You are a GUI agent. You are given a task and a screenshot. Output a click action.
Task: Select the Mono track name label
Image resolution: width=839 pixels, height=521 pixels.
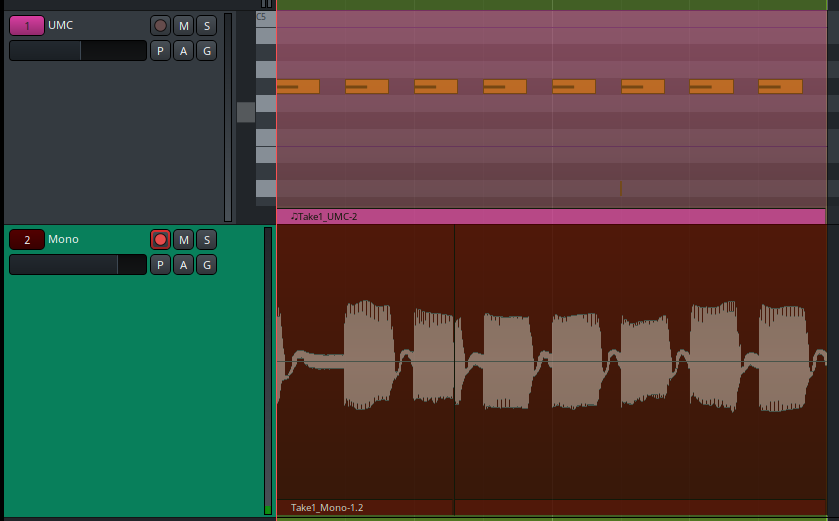point(63,239)
